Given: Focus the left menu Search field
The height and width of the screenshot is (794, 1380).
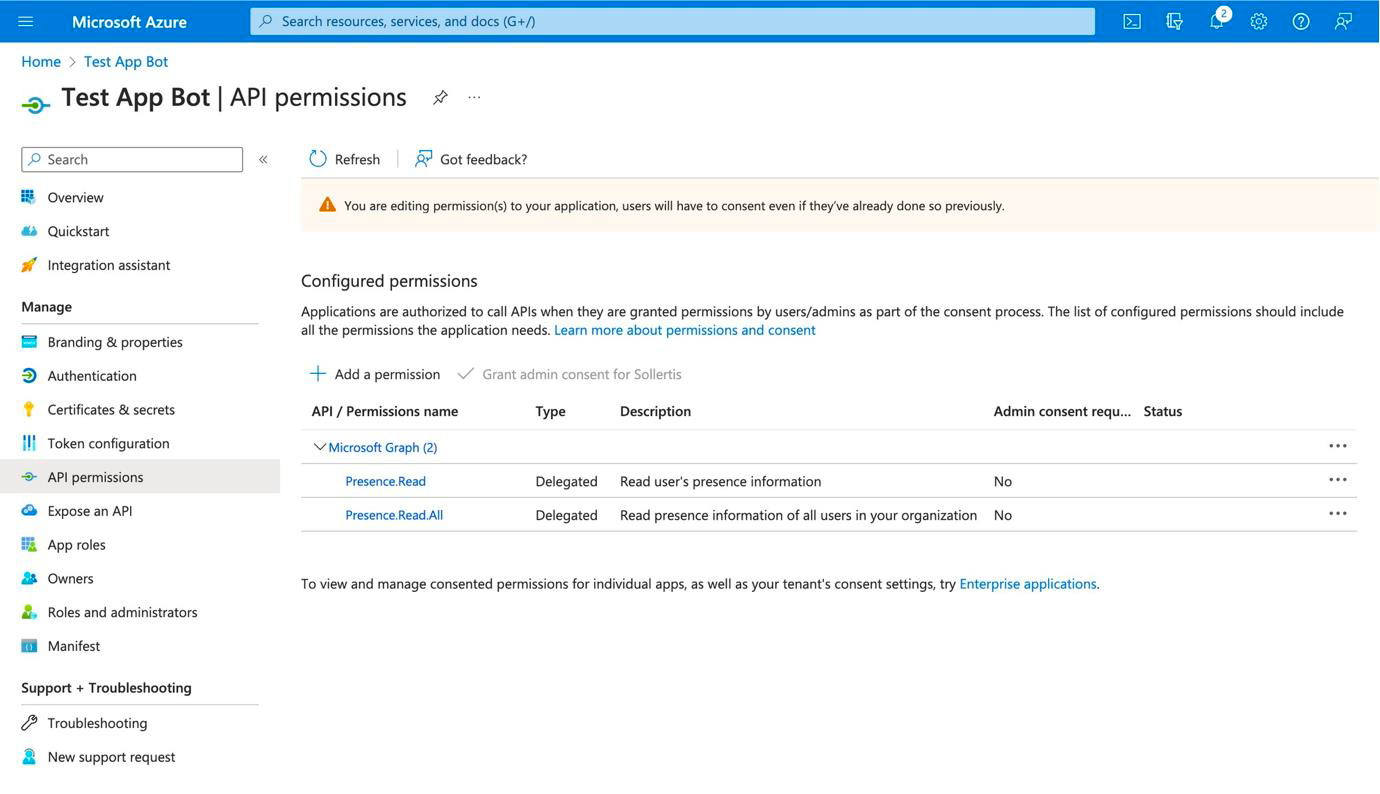Looking at the screenshot, I should pyautogui.click(x=132, y=159).
